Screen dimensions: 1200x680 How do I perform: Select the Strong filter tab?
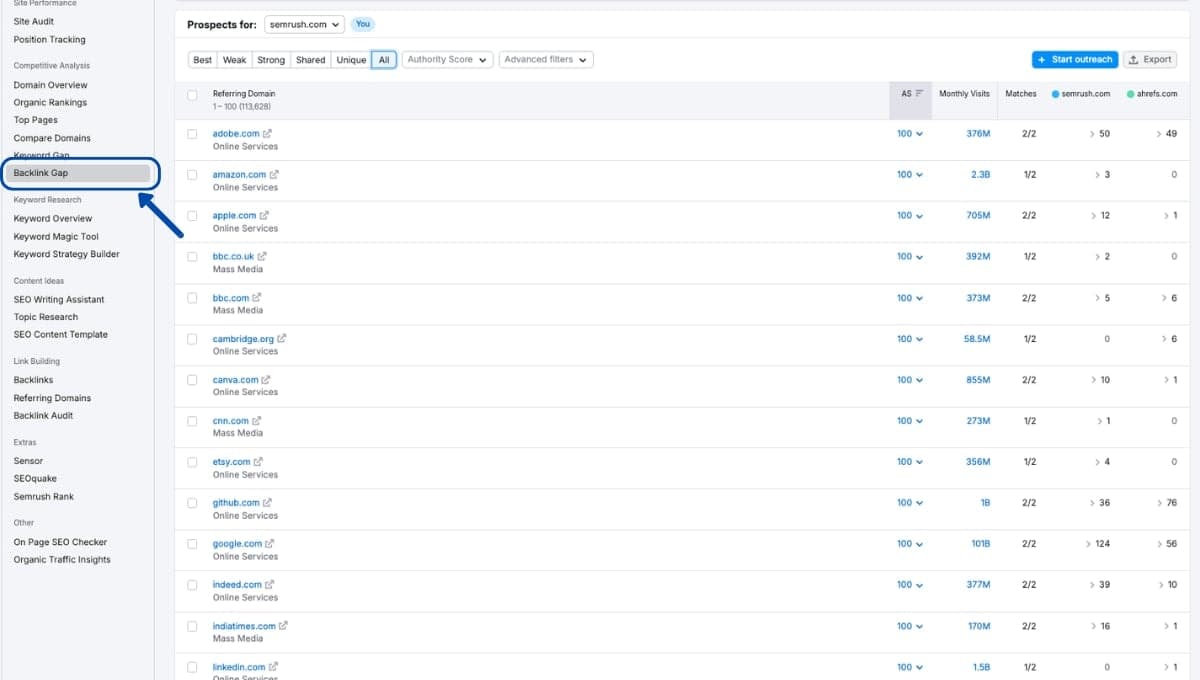(271, 60)
